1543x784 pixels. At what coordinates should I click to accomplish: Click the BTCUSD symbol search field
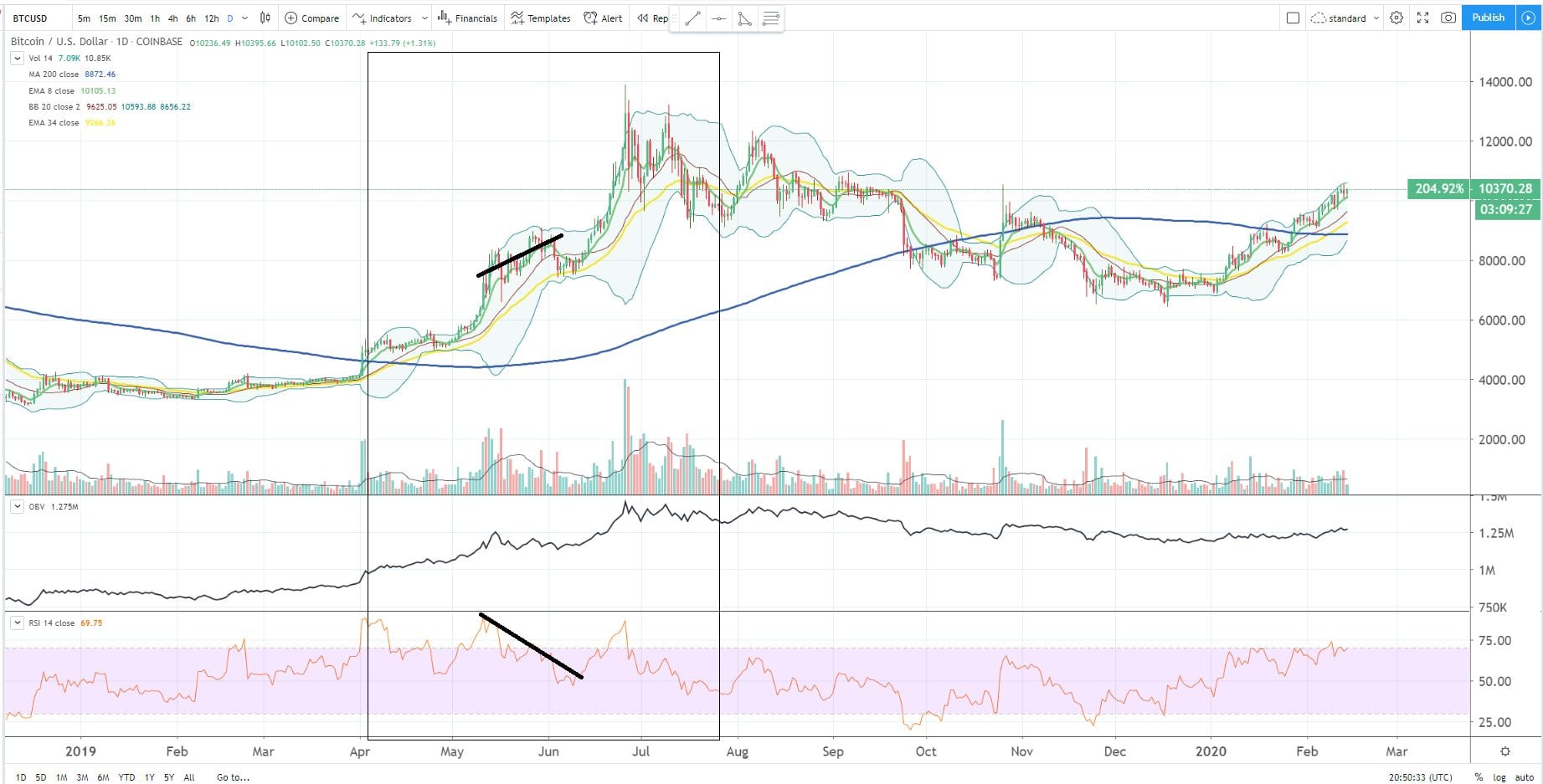pos(33,18)
